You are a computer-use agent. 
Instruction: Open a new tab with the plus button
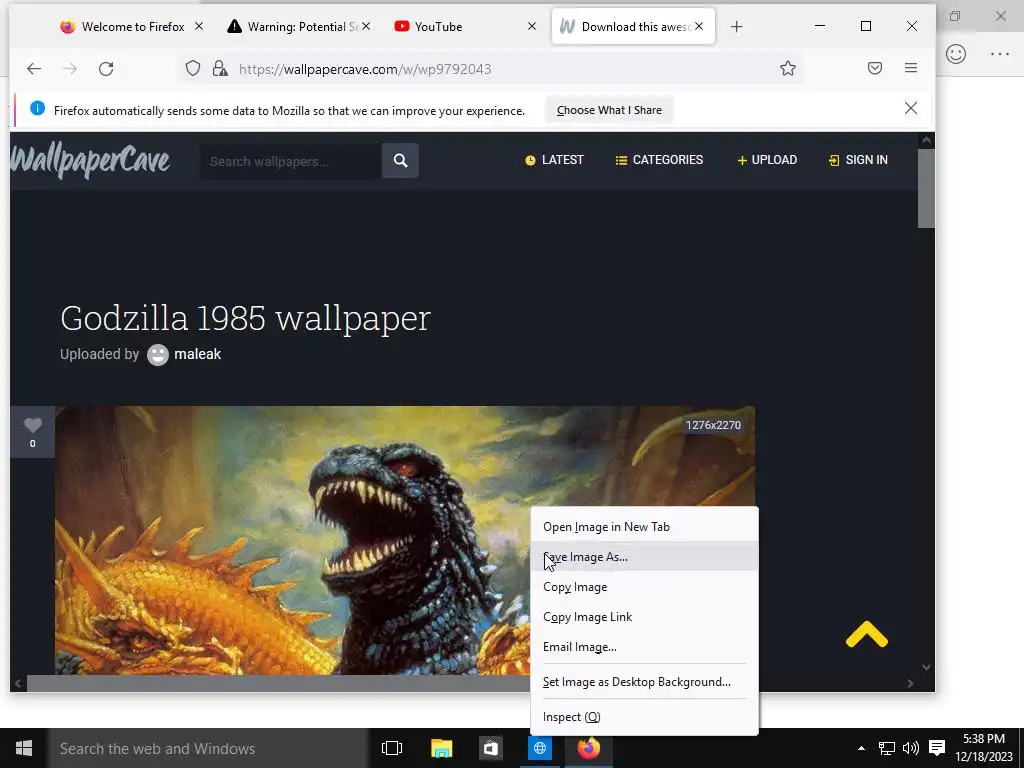click(x=737, y=27)
